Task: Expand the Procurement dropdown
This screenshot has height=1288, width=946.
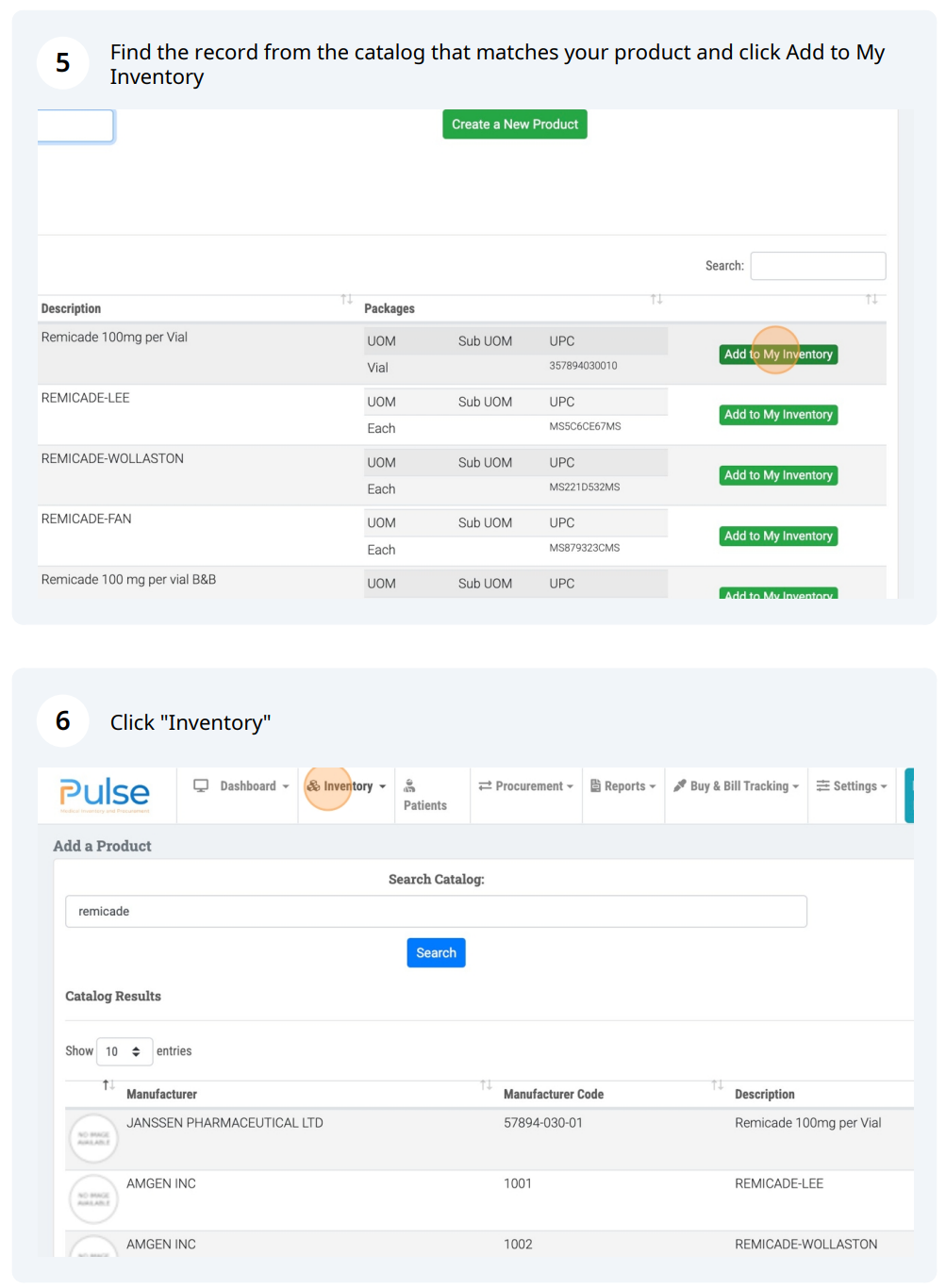Action: click(526, 786)
